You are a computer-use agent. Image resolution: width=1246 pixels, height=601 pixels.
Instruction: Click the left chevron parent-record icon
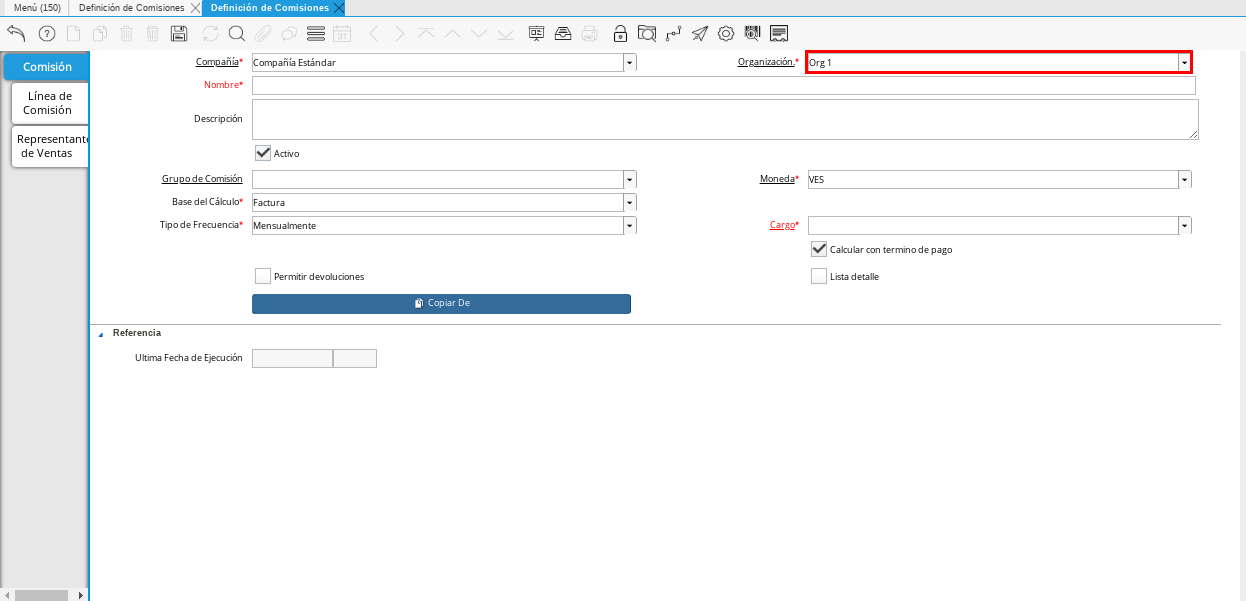(x=373, y=33)
